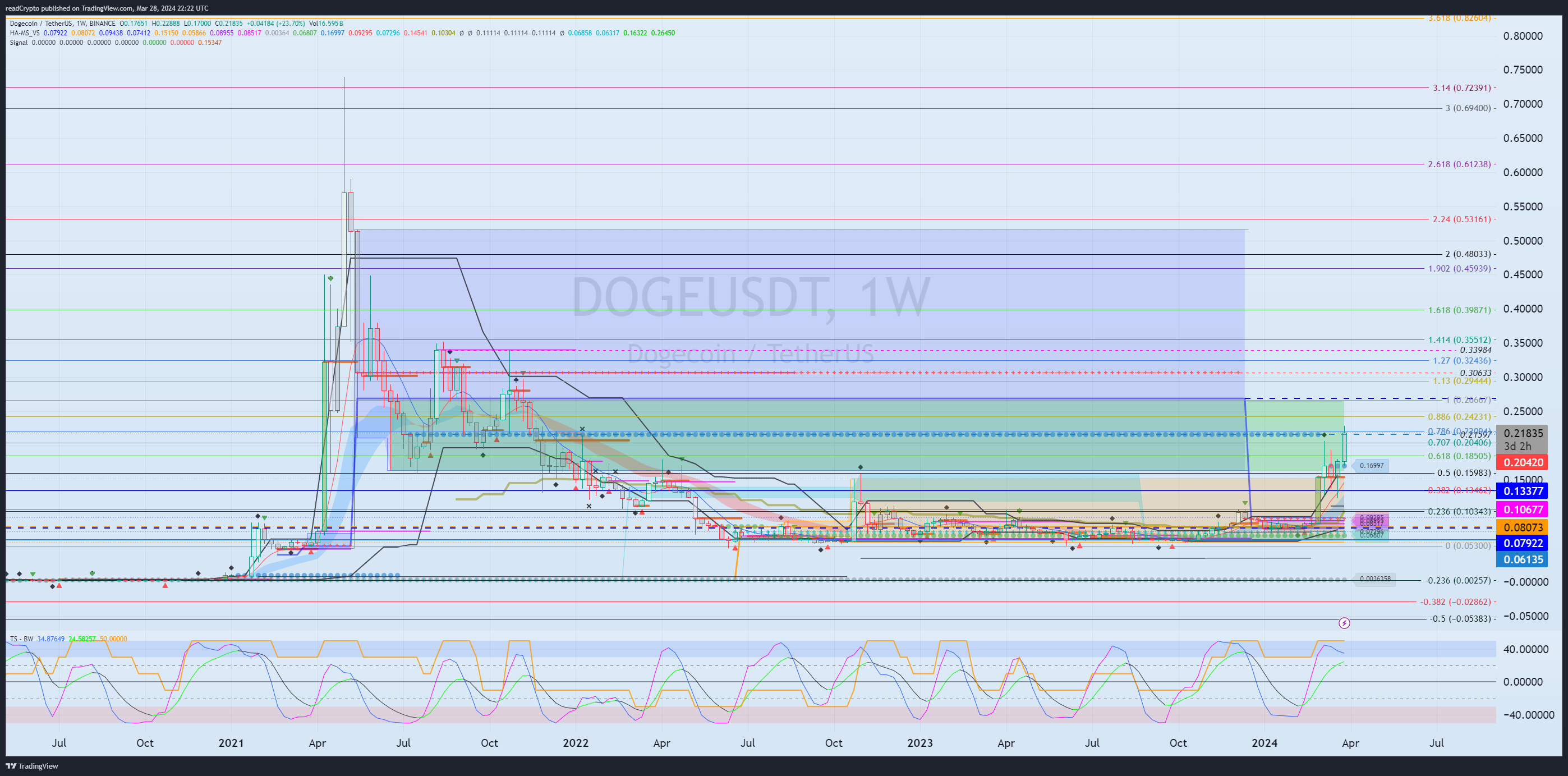Viewport: 1568px width, 776px height.
Task: Click the 2022 label on the time axis
Action: pyautogui.click(x=575, y=742)
